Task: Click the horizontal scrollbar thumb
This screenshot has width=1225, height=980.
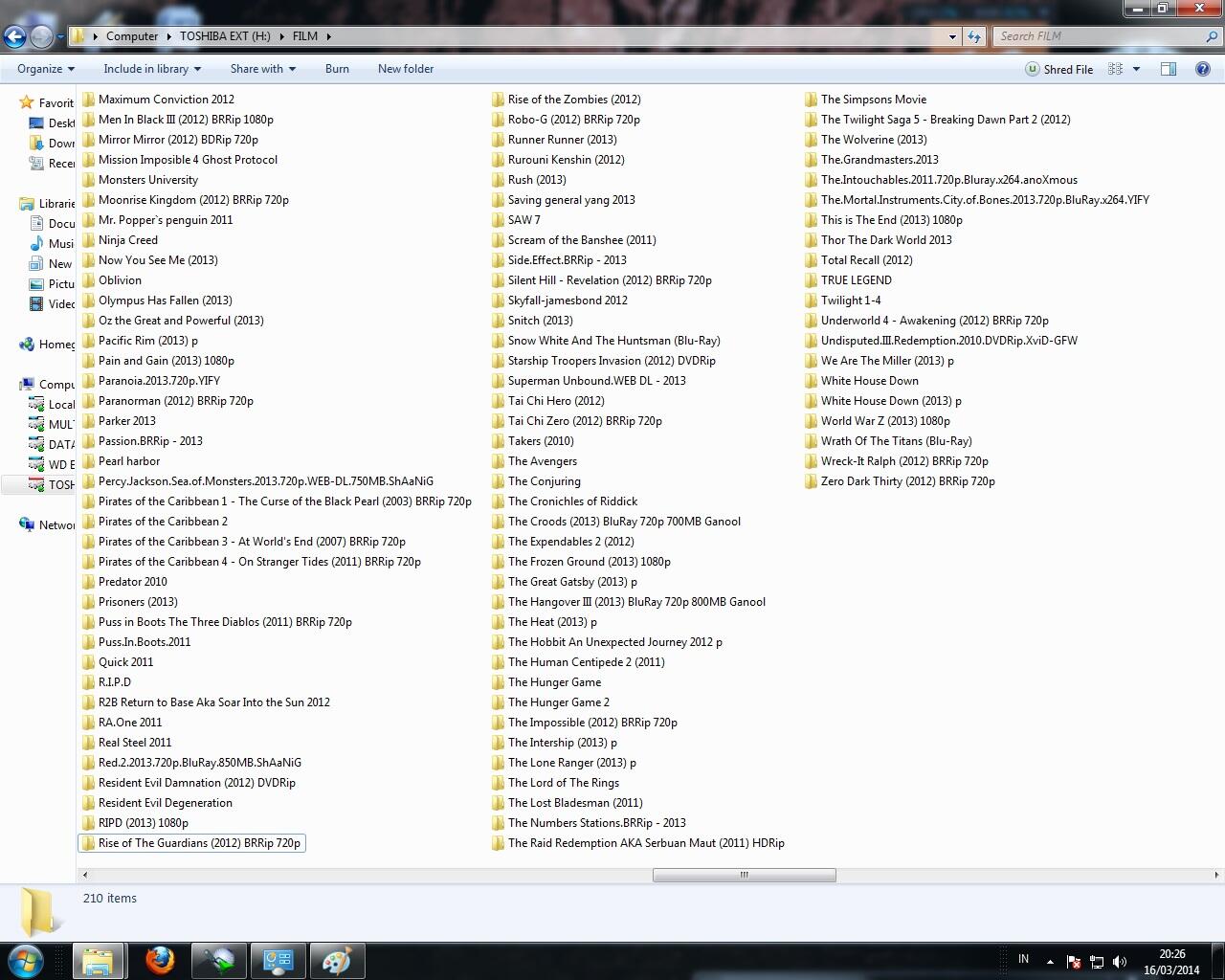Action: 744,875
